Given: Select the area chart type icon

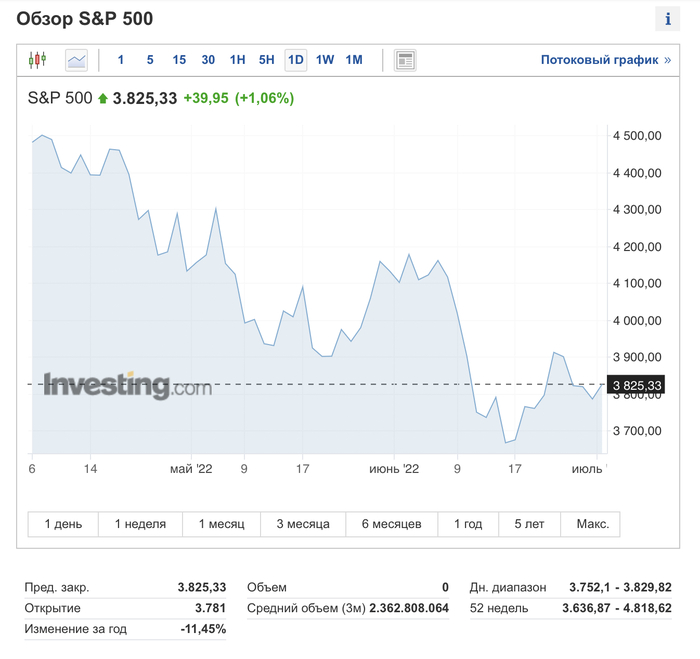Looking at the screenshot, I should click(x=77, y=60).
